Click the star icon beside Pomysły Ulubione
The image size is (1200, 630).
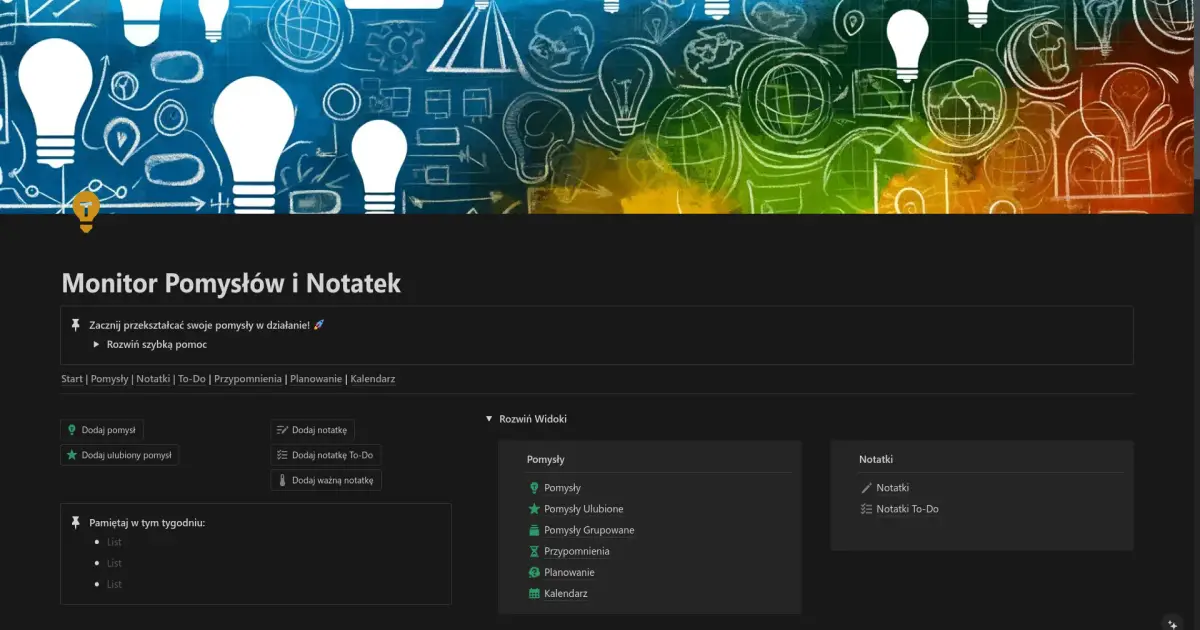click(x=534, y=509)
